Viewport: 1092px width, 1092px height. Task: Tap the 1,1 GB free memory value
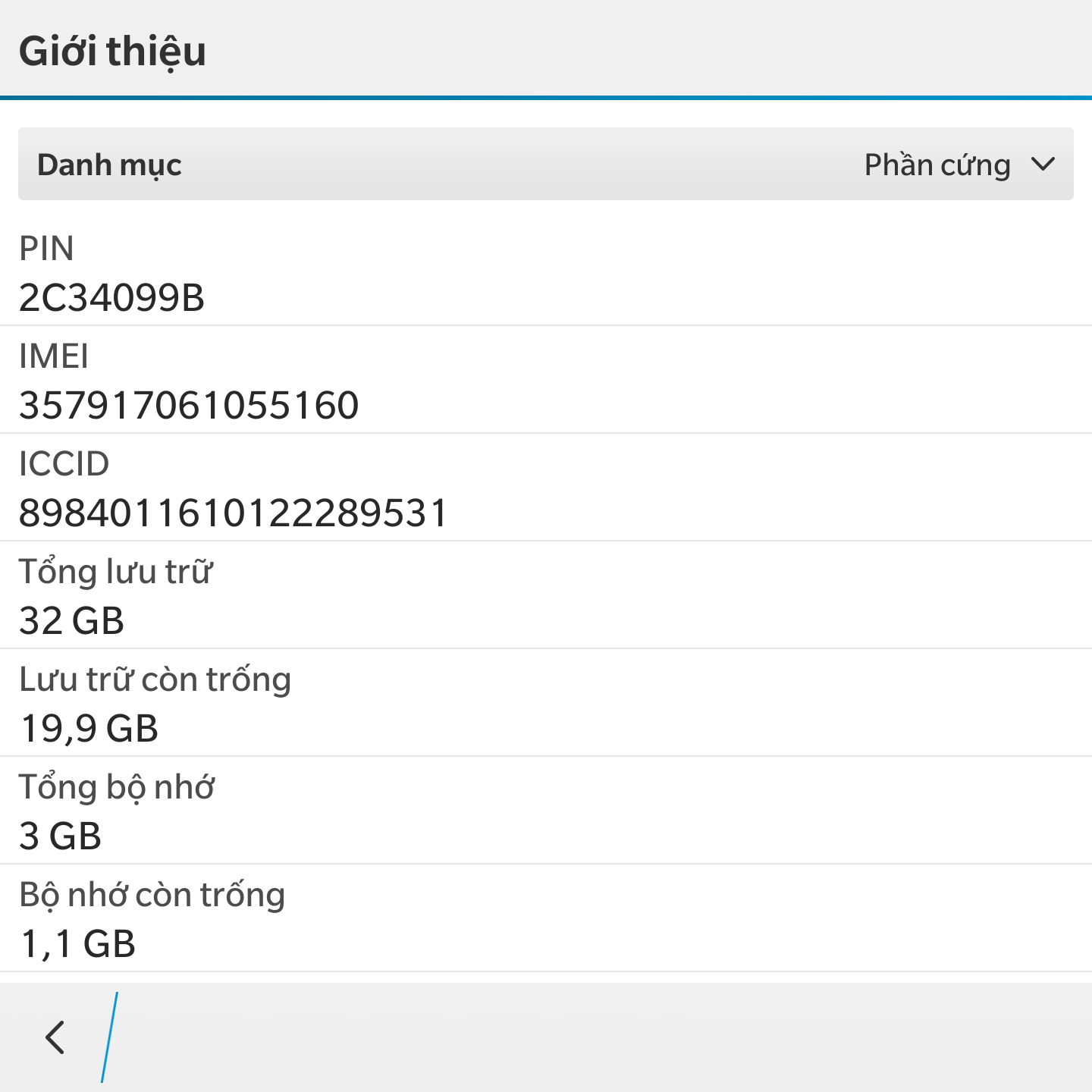[x=78, y=943]
